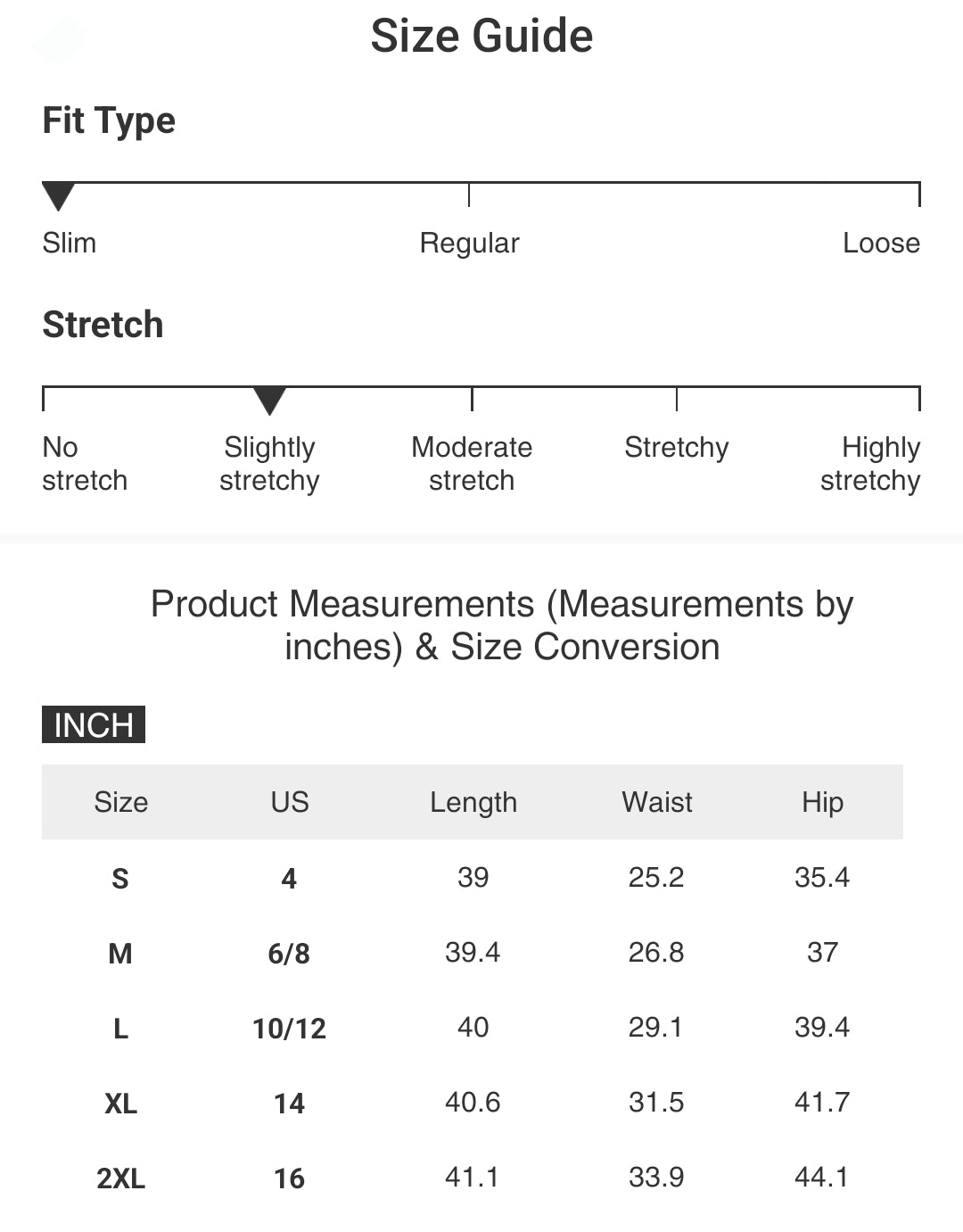Click US size 10/12 cell
Image resolution: width=963 pixels, height=1232 pixels.
[x=290, y=1029]
